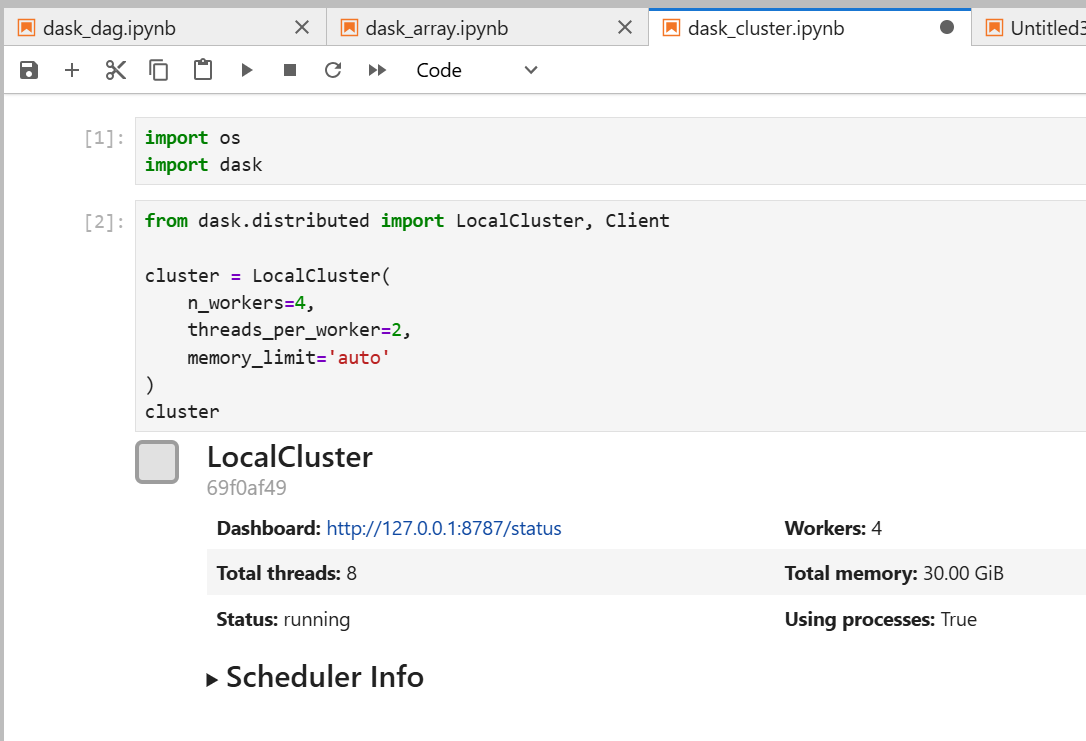
Task: Select cell prompt [1]:
Action: tap(104, 139)
